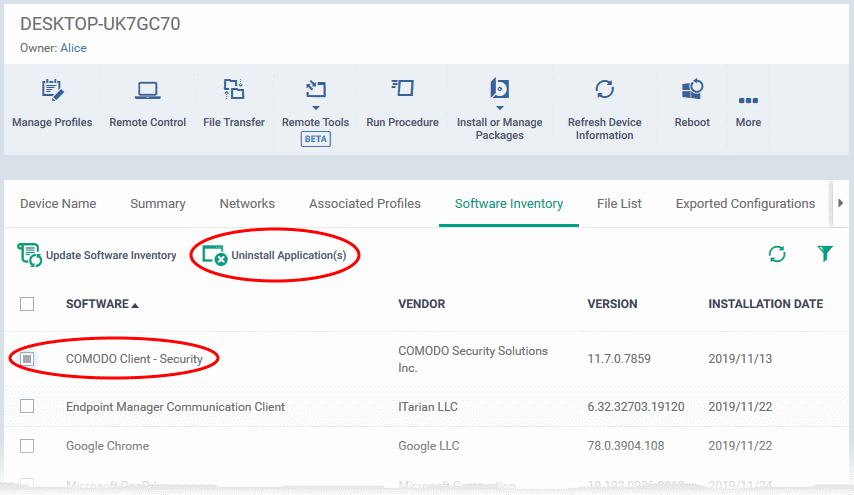Screen dimensions: 854x495
Task: Open the More options ellipsis icon
Action: (748, 101)
